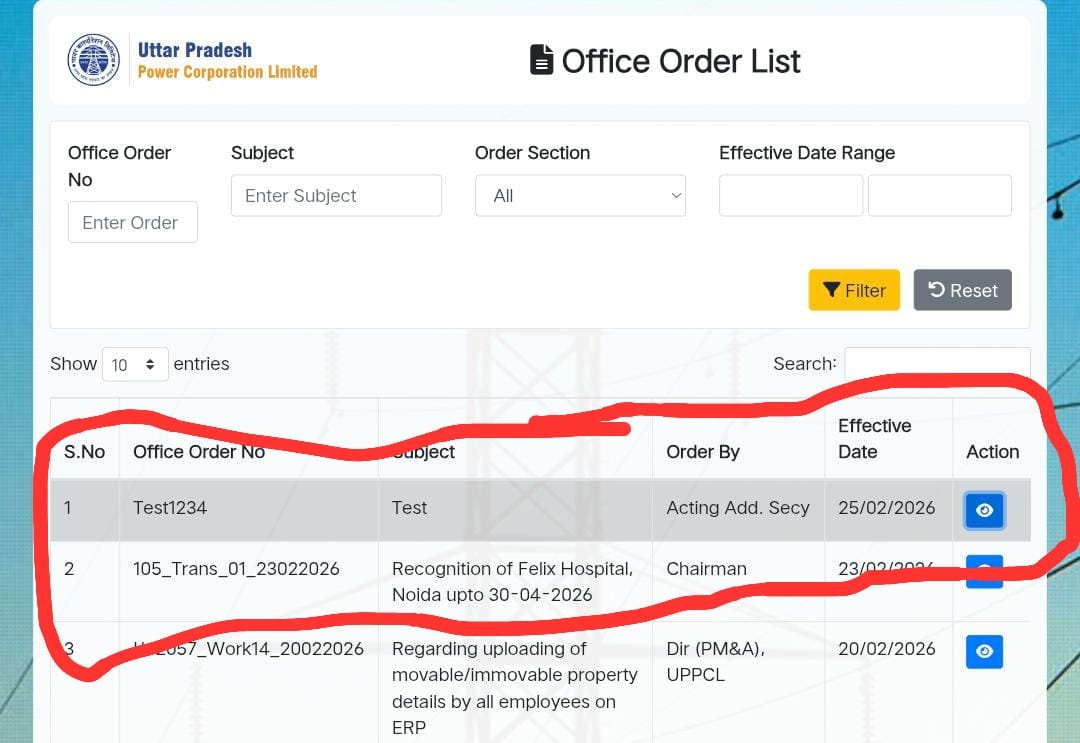
Task: Click the Uttar Pradesh Power Corporation Limited title
Action: coord(227,60)
